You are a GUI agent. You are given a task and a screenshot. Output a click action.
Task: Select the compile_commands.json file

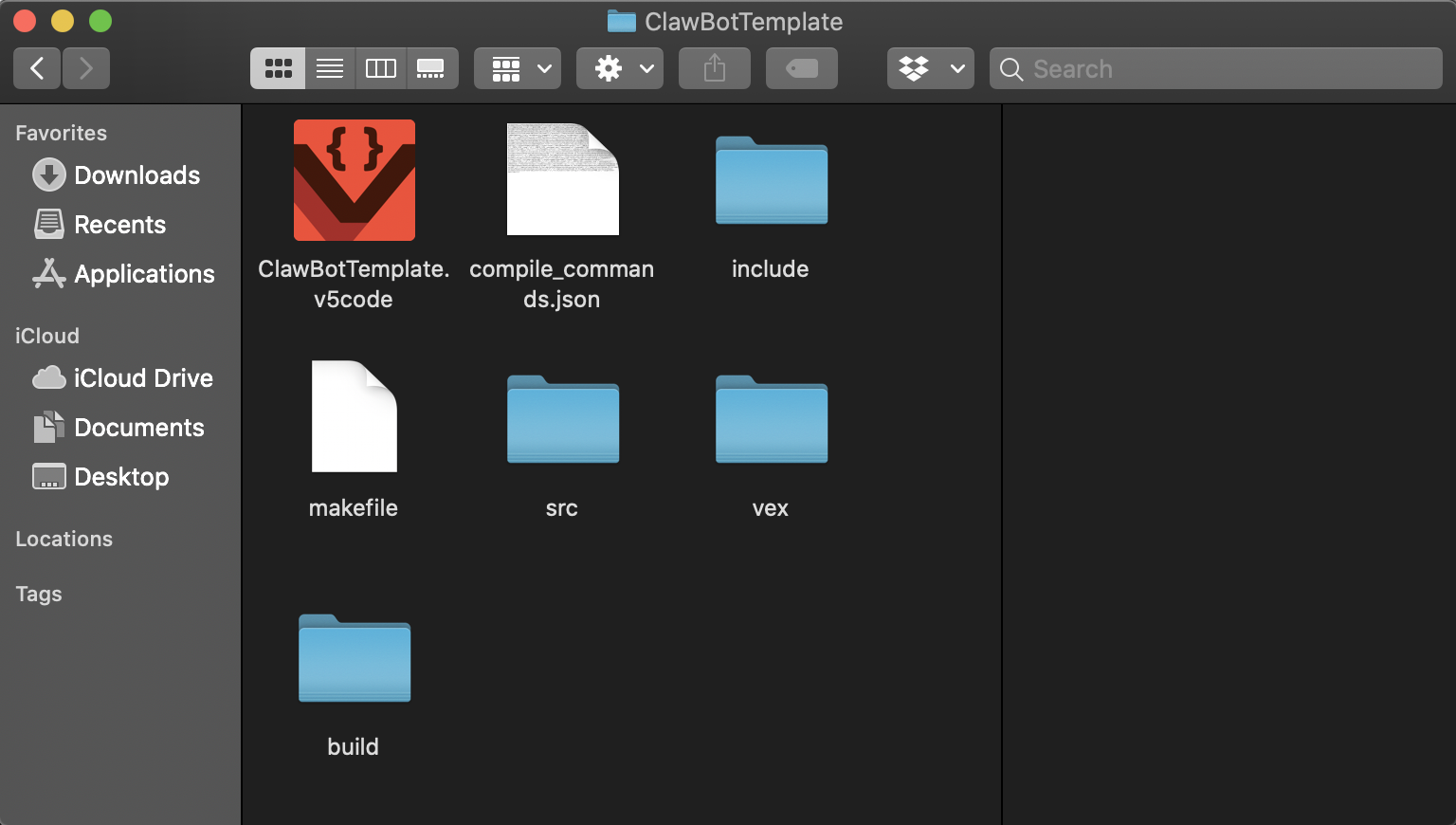562,180
